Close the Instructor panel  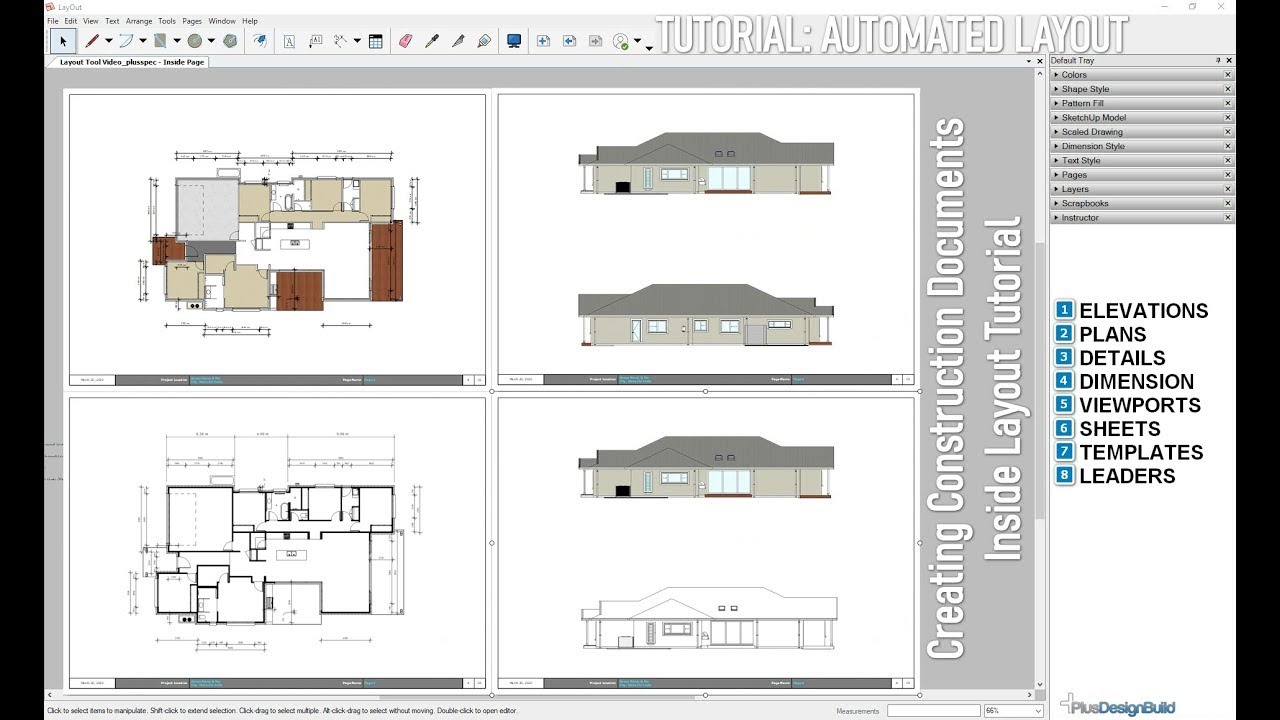(1228, 218)
